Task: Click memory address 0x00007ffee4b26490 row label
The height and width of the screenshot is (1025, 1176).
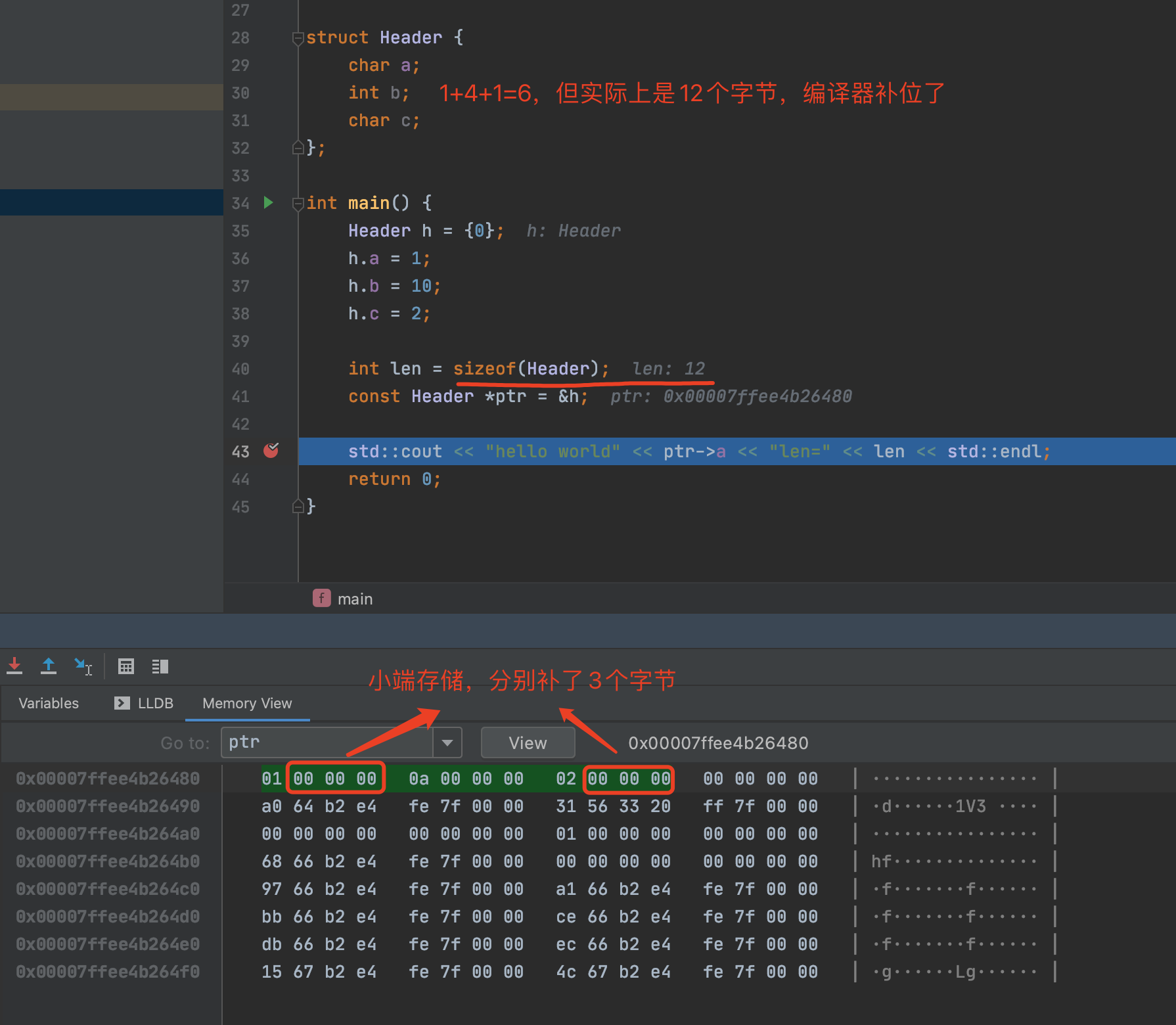Action: click(108, 806)
